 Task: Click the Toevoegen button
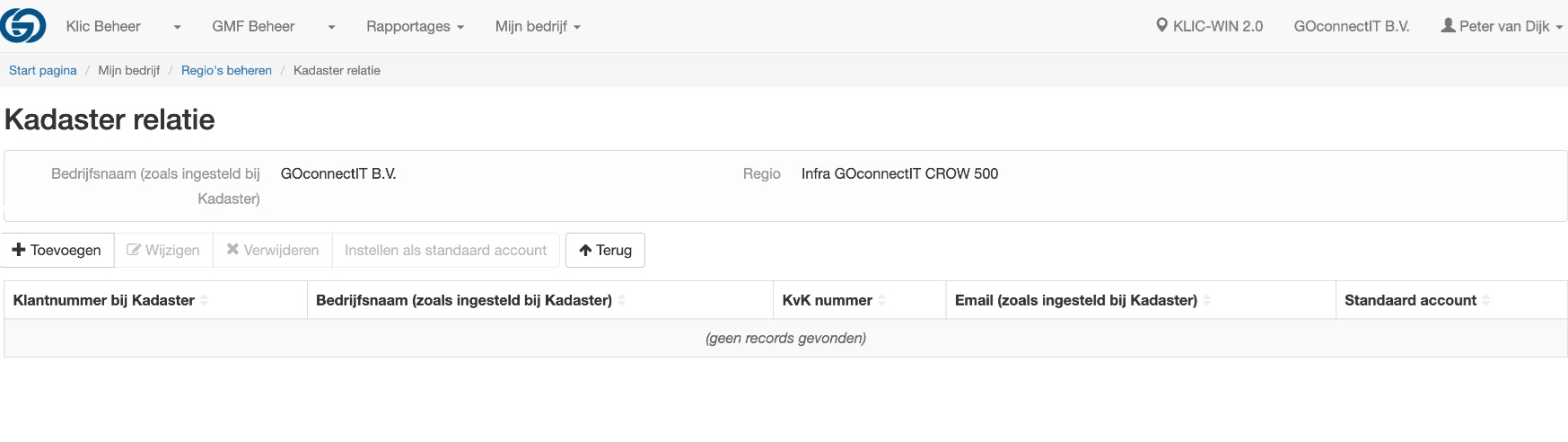(x=57, y=250)
